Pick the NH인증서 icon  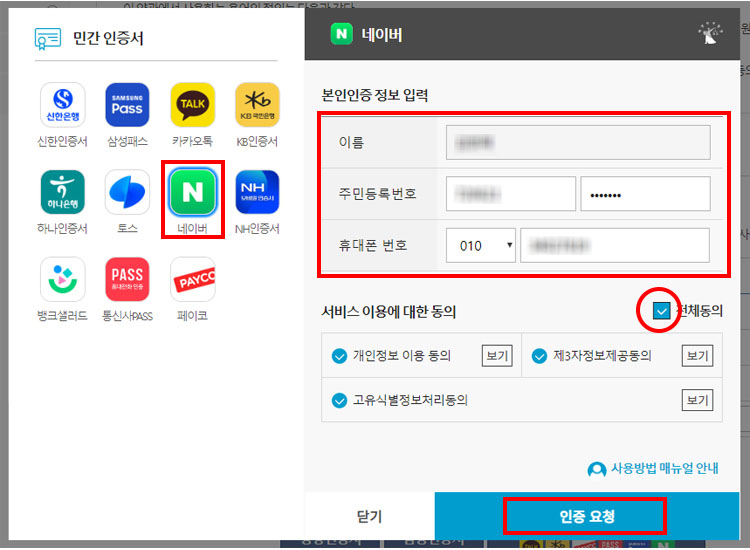click(x=257, y=192)
